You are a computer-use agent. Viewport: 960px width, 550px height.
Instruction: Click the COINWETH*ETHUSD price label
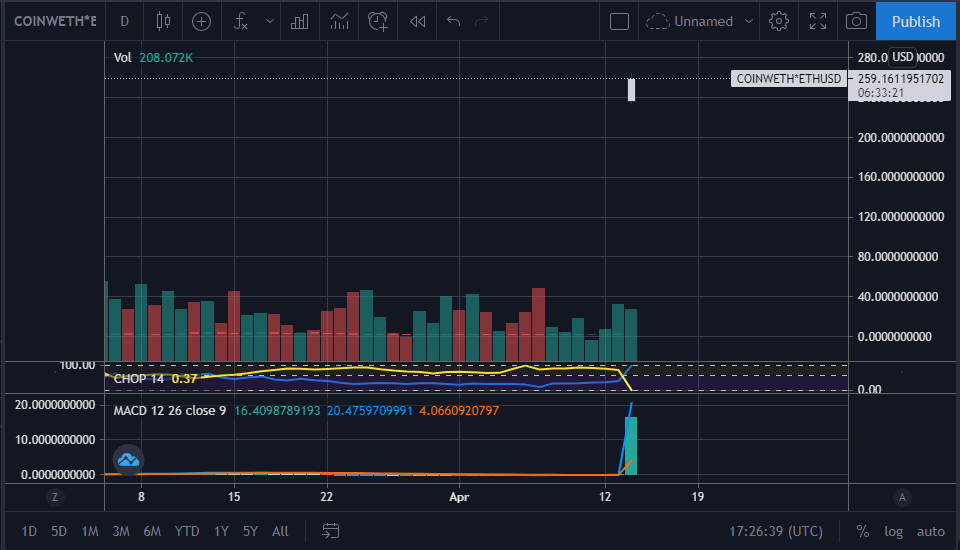(789, 78)
